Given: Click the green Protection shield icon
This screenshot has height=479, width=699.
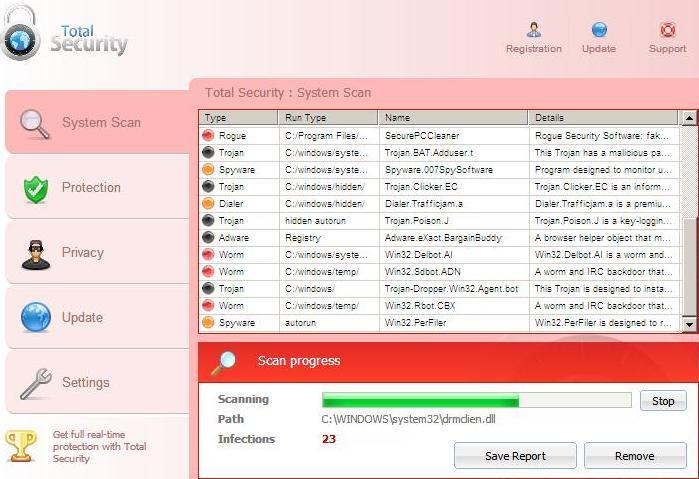Looking at the screenshot, I should [36, 189].
